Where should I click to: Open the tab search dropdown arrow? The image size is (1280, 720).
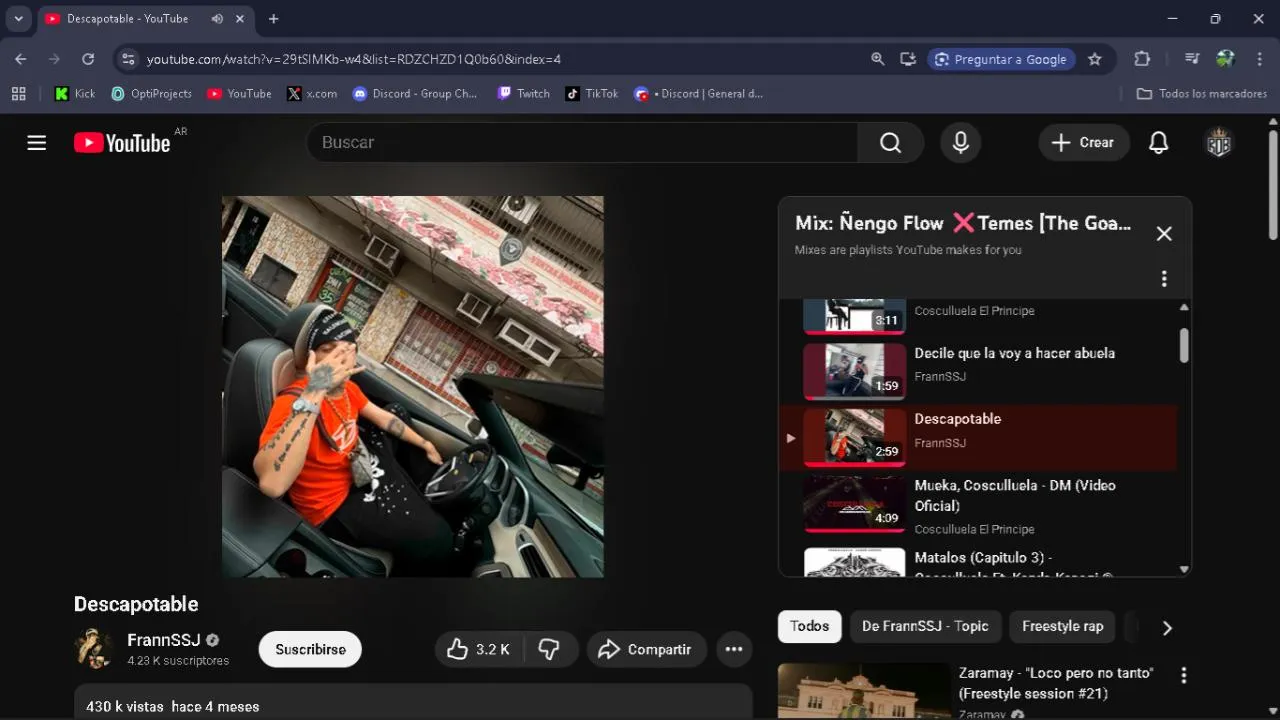18,18
